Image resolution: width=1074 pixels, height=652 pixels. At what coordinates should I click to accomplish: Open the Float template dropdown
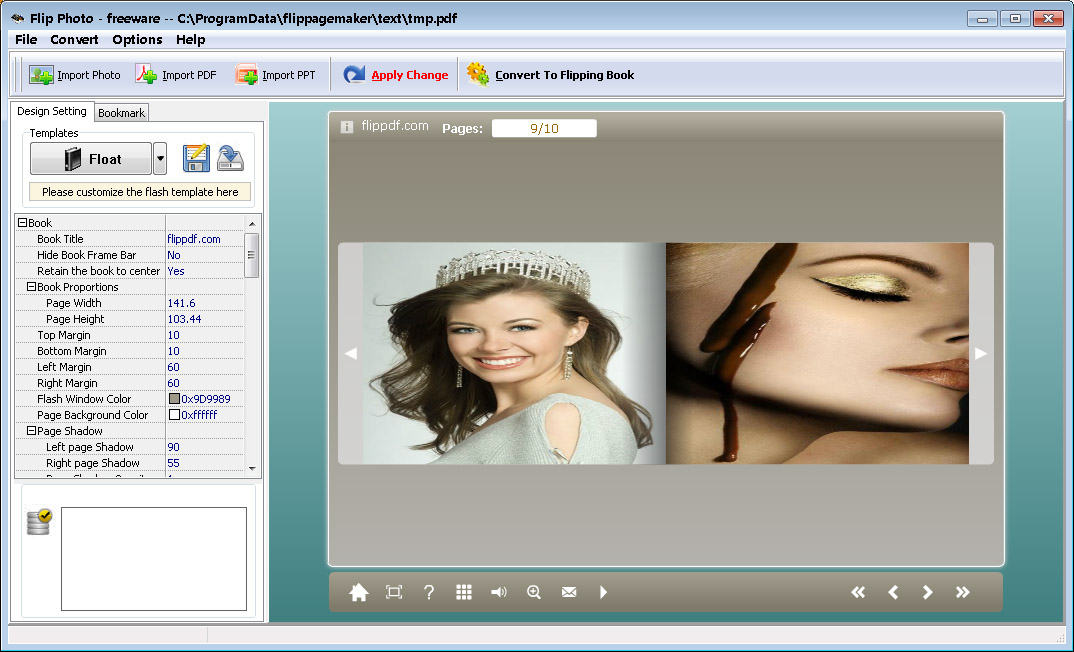160,158
